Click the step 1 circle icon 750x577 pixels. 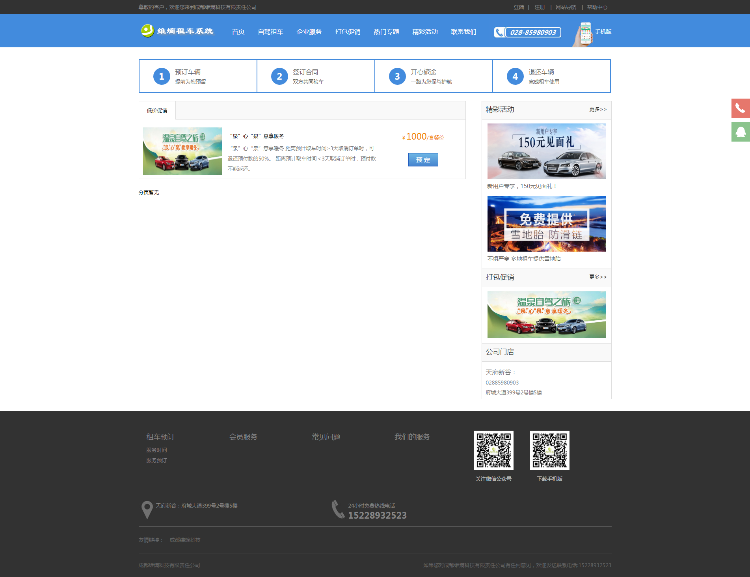161,76
